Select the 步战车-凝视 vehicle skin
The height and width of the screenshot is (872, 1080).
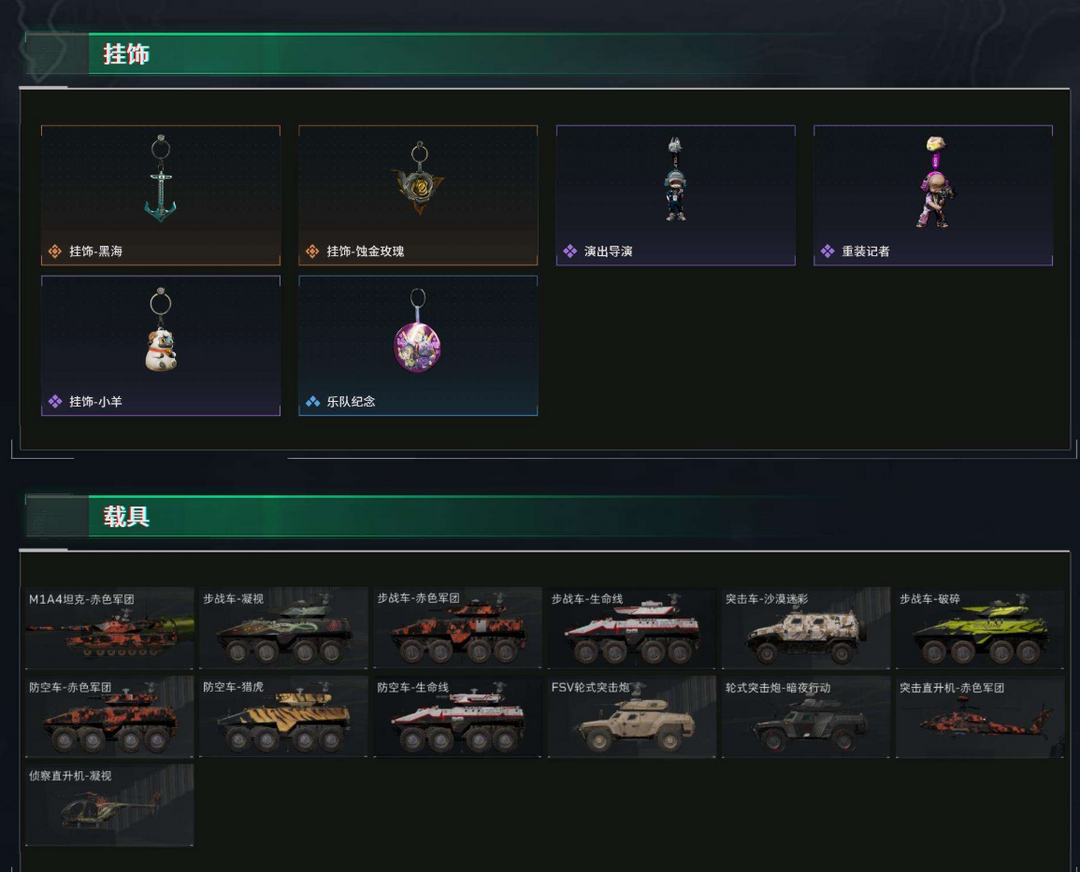[x=284, y=628]
